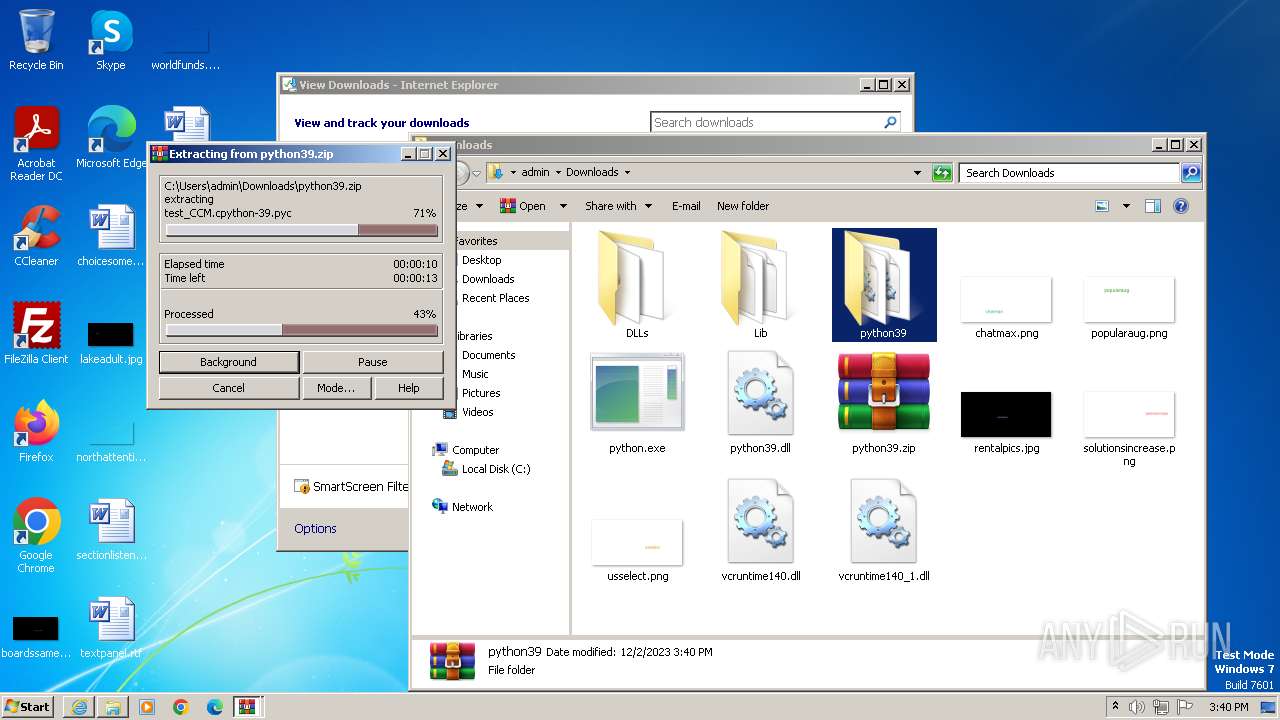Click WinRAR taskbar button
Viewport: 1280px width, 720px height.
[x=247, y=707]
